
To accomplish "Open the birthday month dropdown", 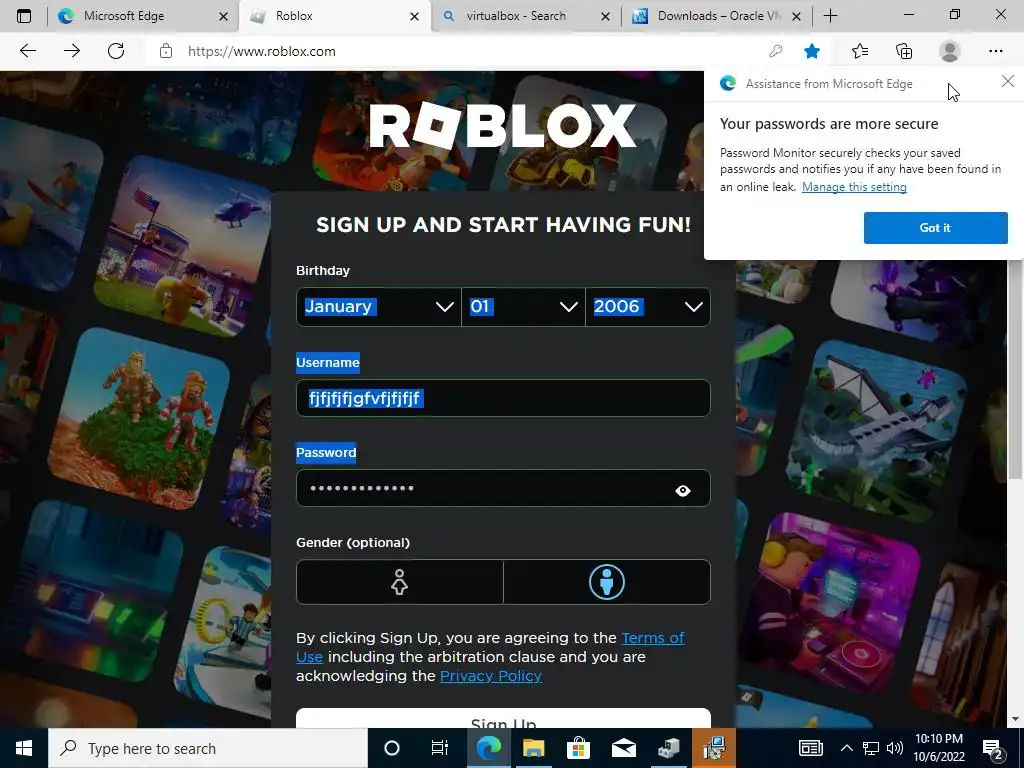I will point(379,306).
